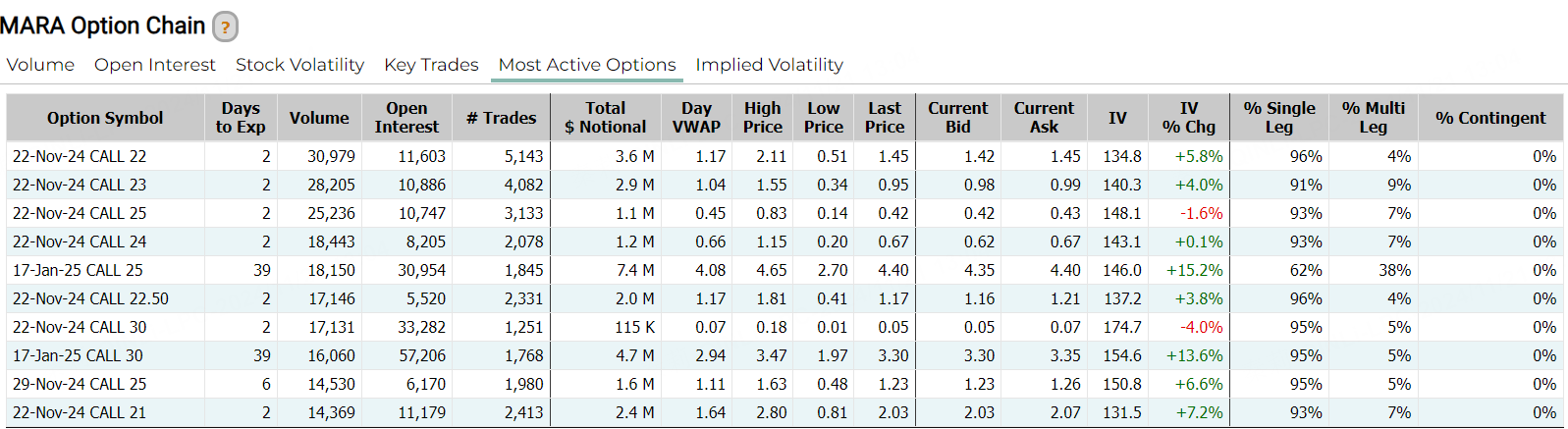
Task: Click the 29-Nov-24 CALL 25 symbol
Action: [80, 384]
